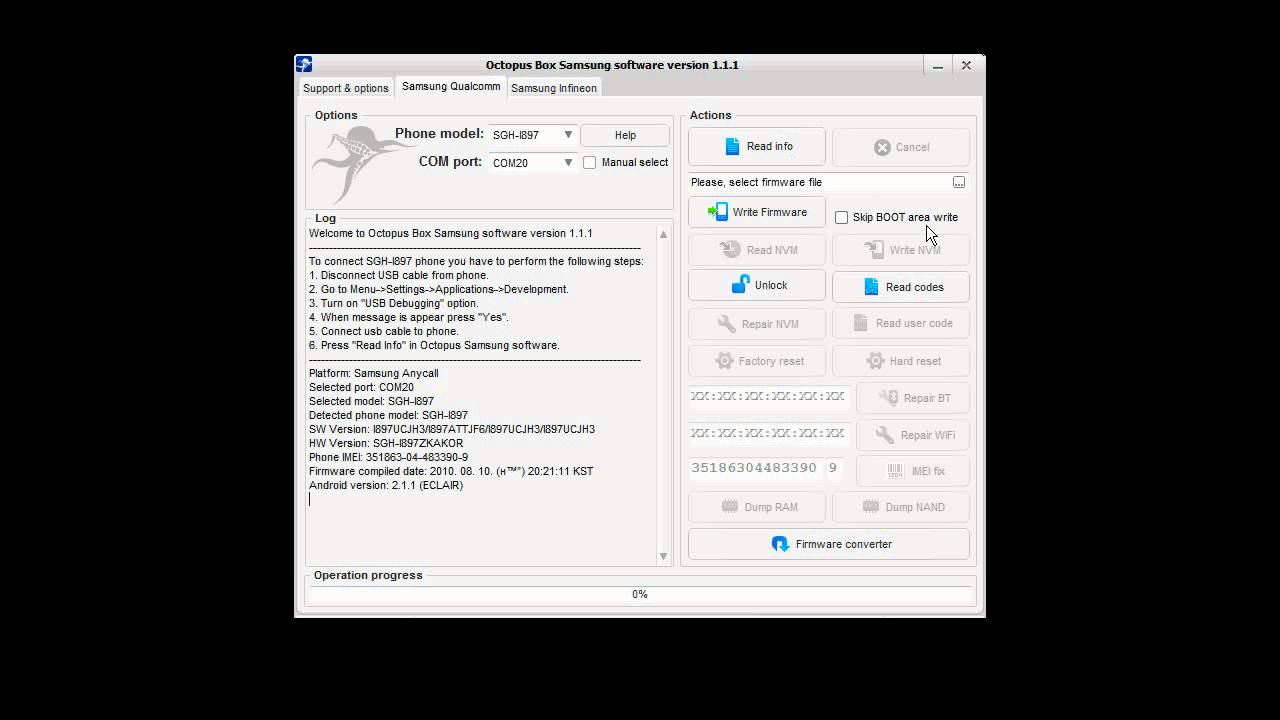Click the Help button
This screenshot has width=1280, height=720.
click(x=625, y=135)
